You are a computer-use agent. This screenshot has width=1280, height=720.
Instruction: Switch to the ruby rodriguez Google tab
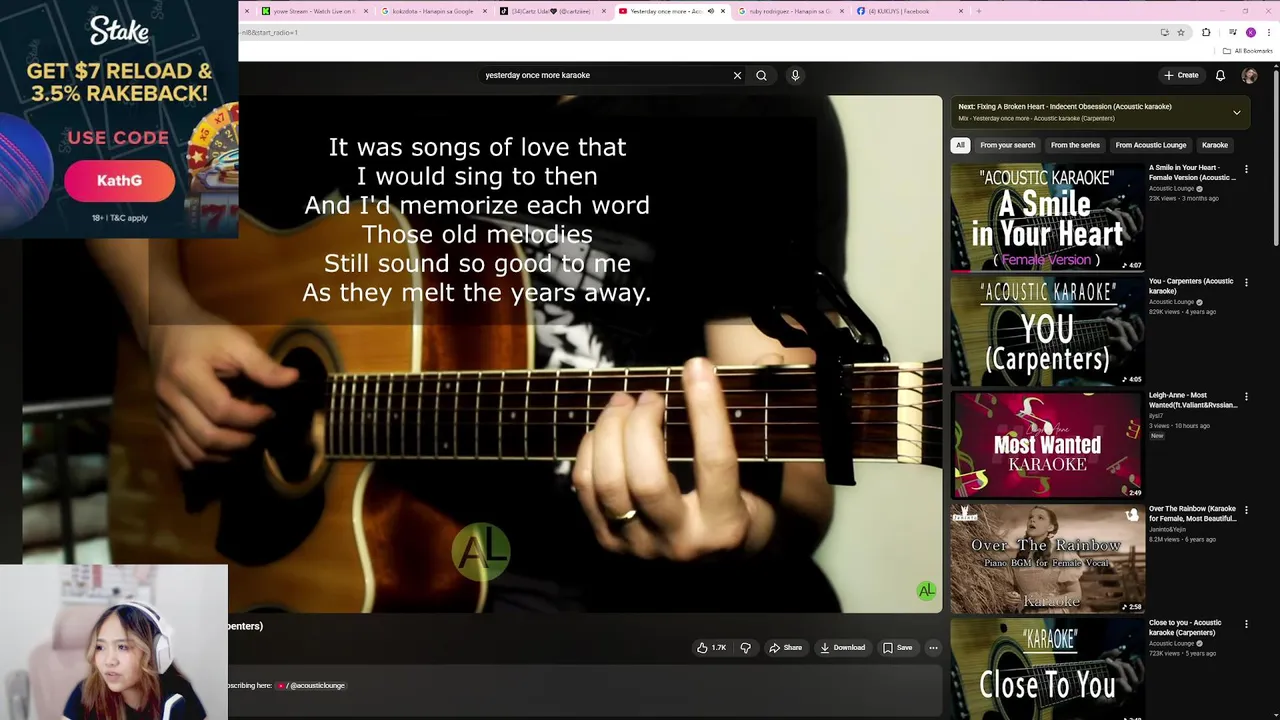coord(790,11)
